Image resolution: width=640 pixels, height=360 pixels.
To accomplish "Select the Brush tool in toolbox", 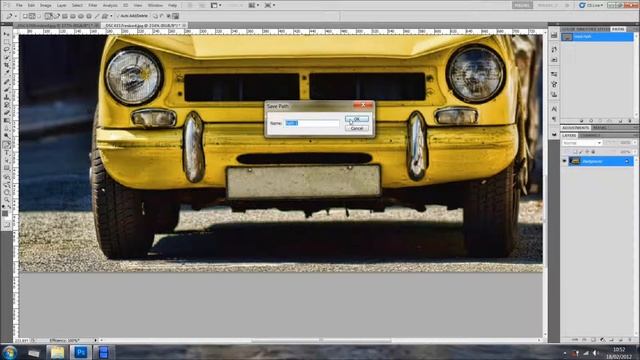I will (7, 89).
